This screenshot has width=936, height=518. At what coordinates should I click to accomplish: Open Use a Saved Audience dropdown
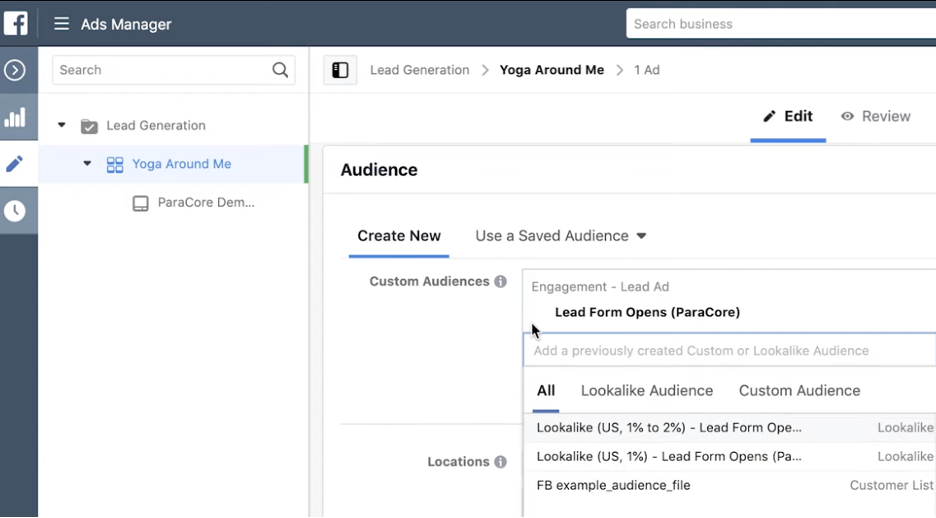[x=561, y=236]
